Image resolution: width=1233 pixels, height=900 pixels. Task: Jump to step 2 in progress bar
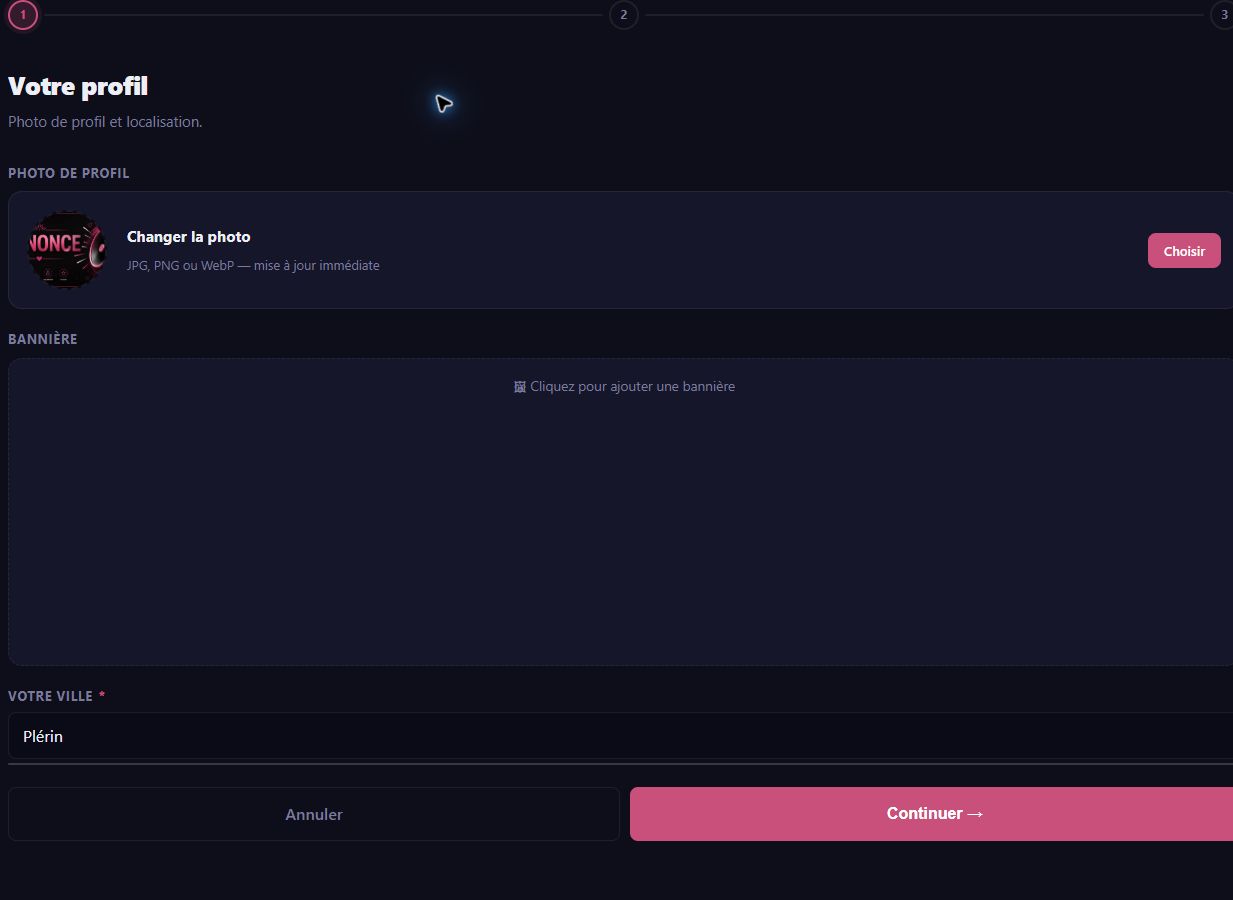(623, 15)
